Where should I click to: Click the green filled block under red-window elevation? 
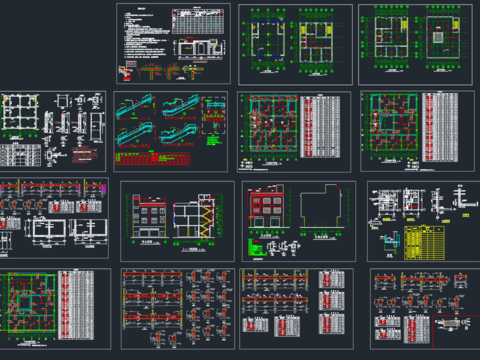(x=256, y=248)
